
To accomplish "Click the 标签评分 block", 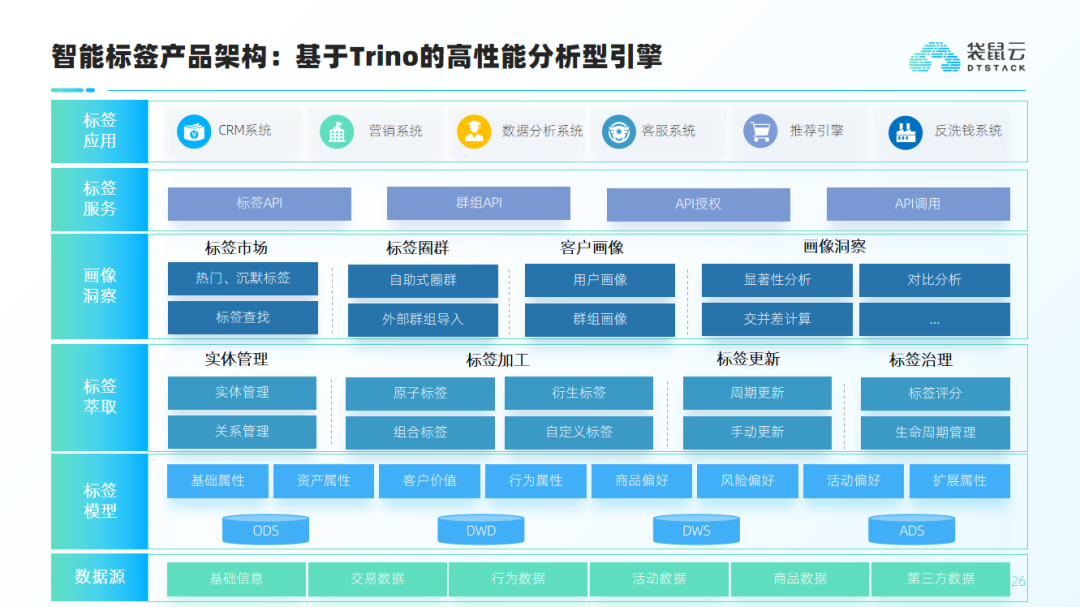I will [x=935, y=393].
